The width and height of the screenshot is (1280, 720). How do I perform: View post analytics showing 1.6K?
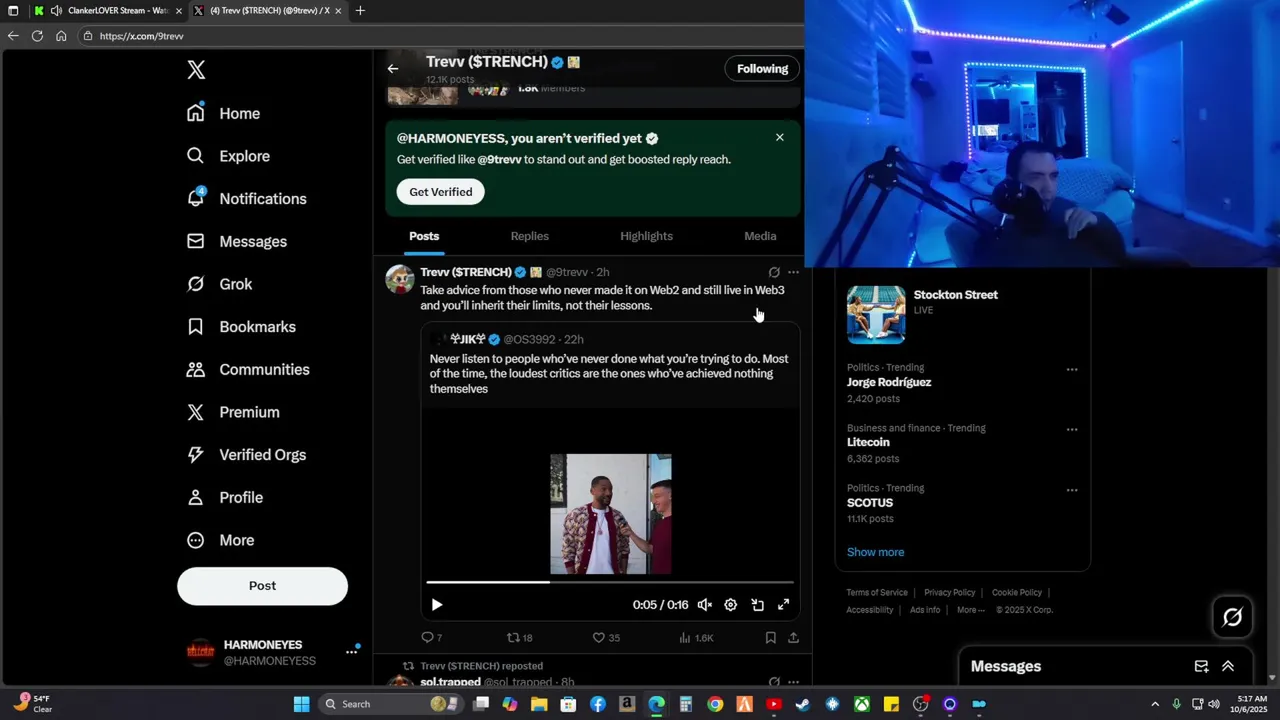click(x=696, y=638)
